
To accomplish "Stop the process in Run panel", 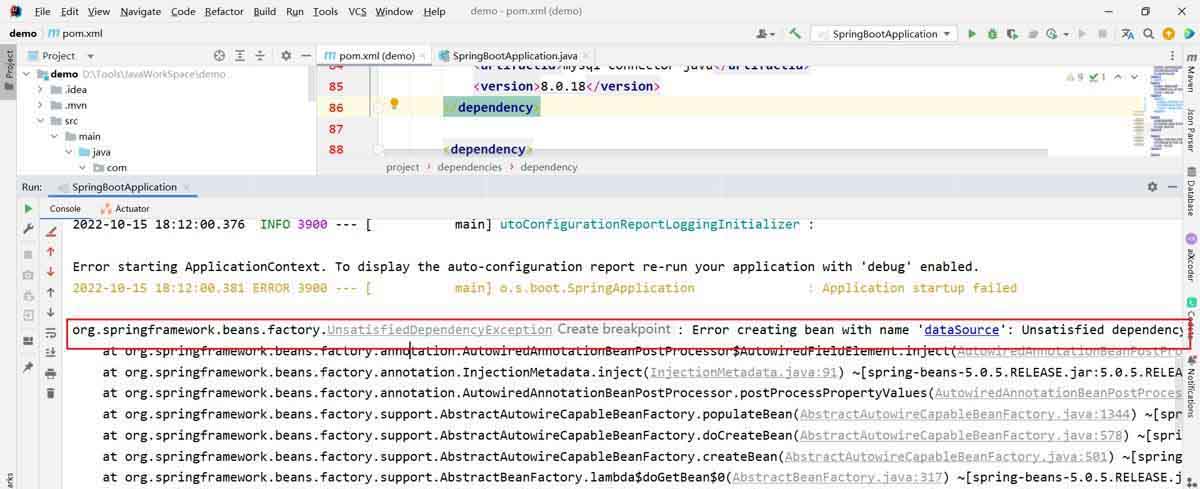I will (x=28, y=254).
